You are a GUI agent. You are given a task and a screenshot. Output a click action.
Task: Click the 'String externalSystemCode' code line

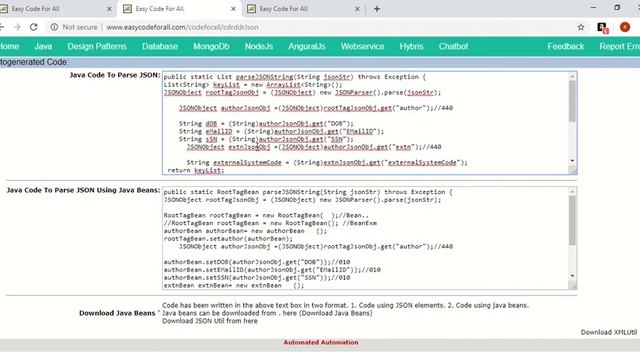(327, 162)
